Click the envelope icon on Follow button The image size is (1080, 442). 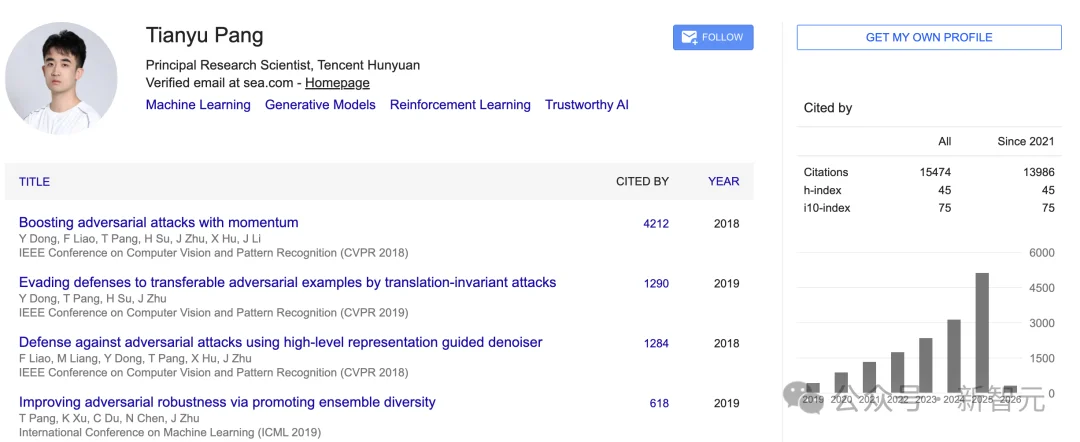pyautogui.click(x=689, y=38)
